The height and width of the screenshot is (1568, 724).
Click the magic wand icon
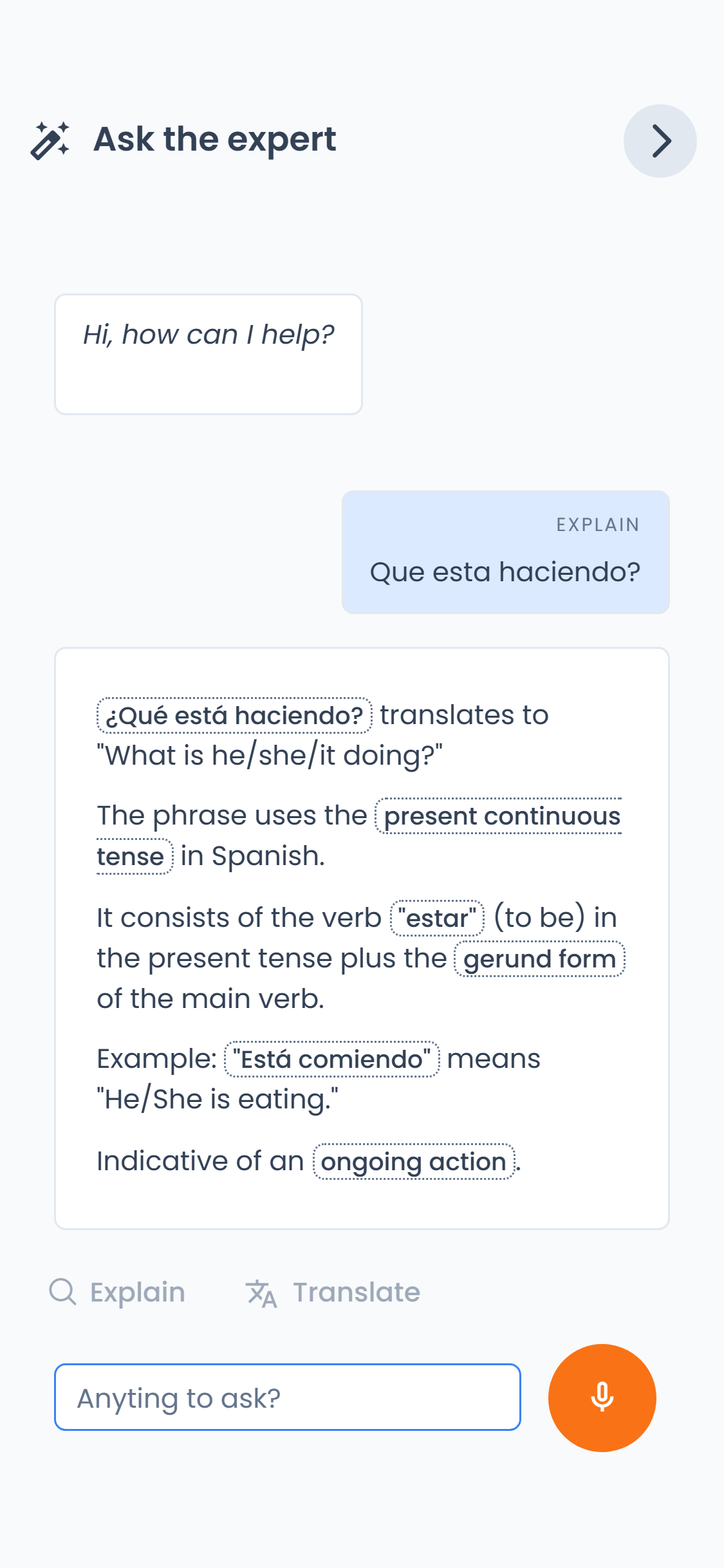pos(50,140)
